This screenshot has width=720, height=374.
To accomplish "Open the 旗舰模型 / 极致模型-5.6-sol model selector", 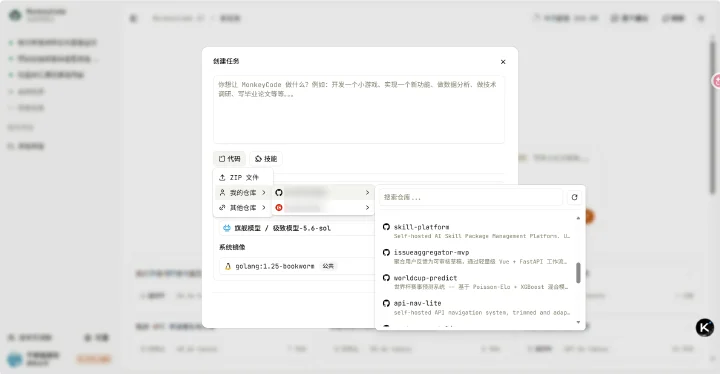I will click(x=298, y=228).
